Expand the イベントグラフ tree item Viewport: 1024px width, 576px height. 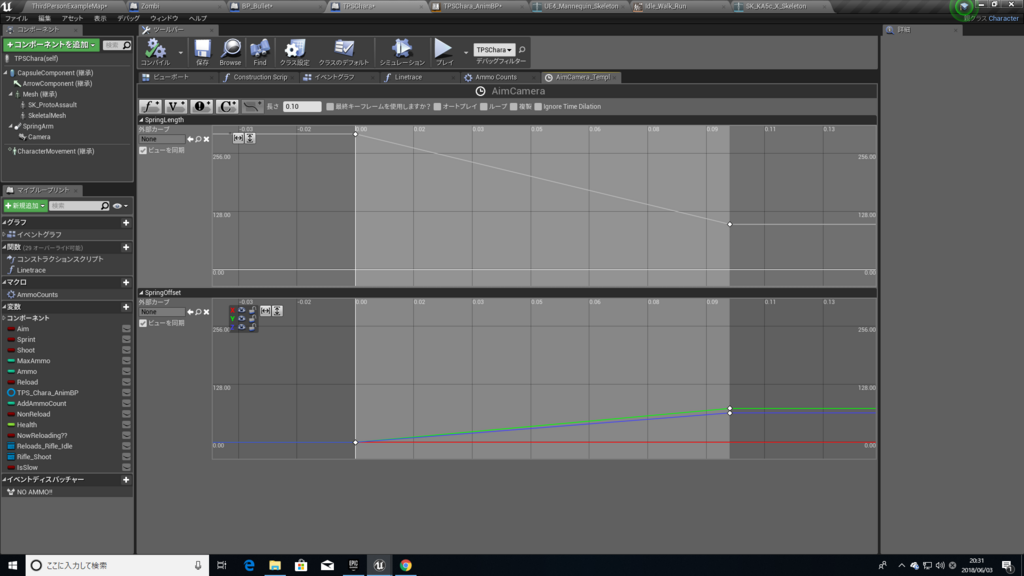pos(4,234)
